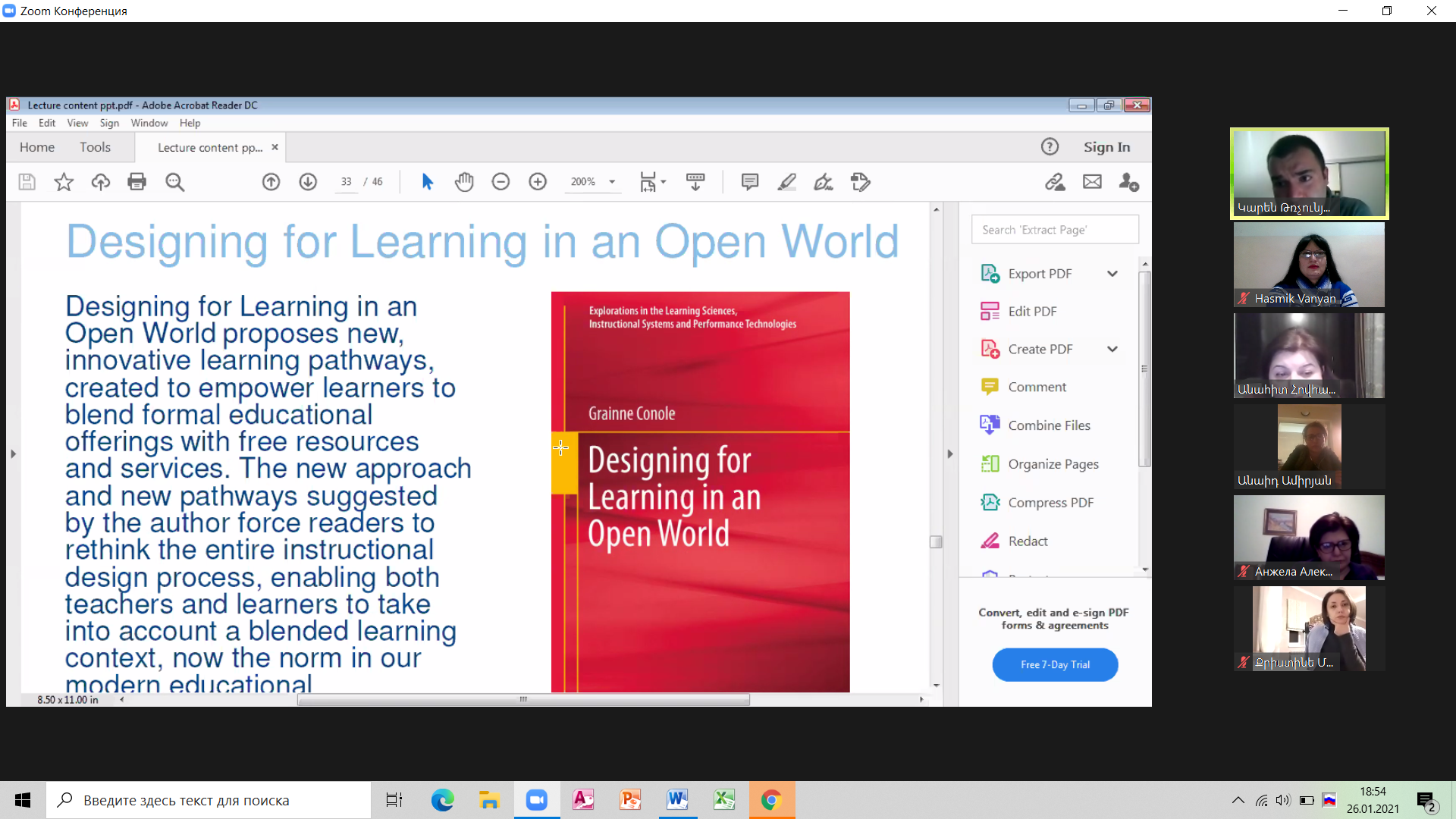Start the Free 7-Day Trial
The image size is (1456, 819).
[1055, 664]
